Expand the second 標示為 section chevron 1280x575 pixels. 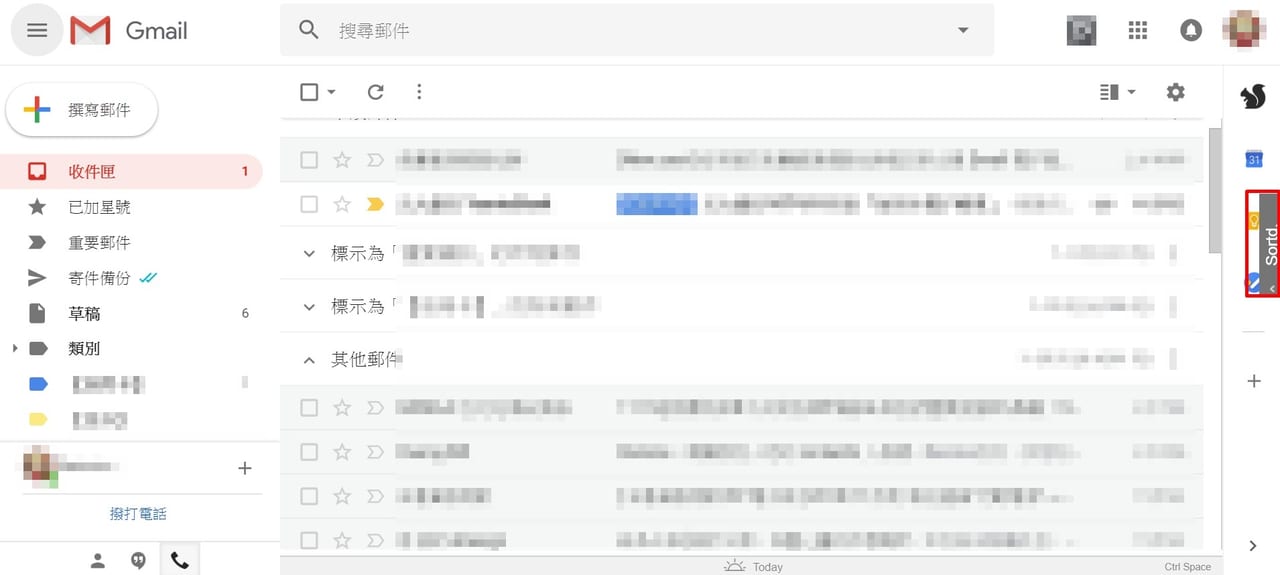point(309,307)
